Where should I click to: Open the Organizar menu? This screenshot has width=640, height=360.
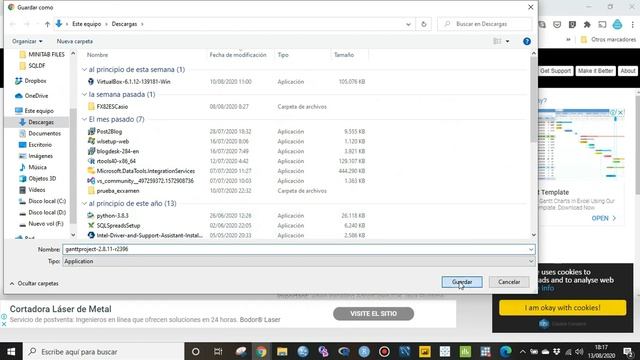27,41
